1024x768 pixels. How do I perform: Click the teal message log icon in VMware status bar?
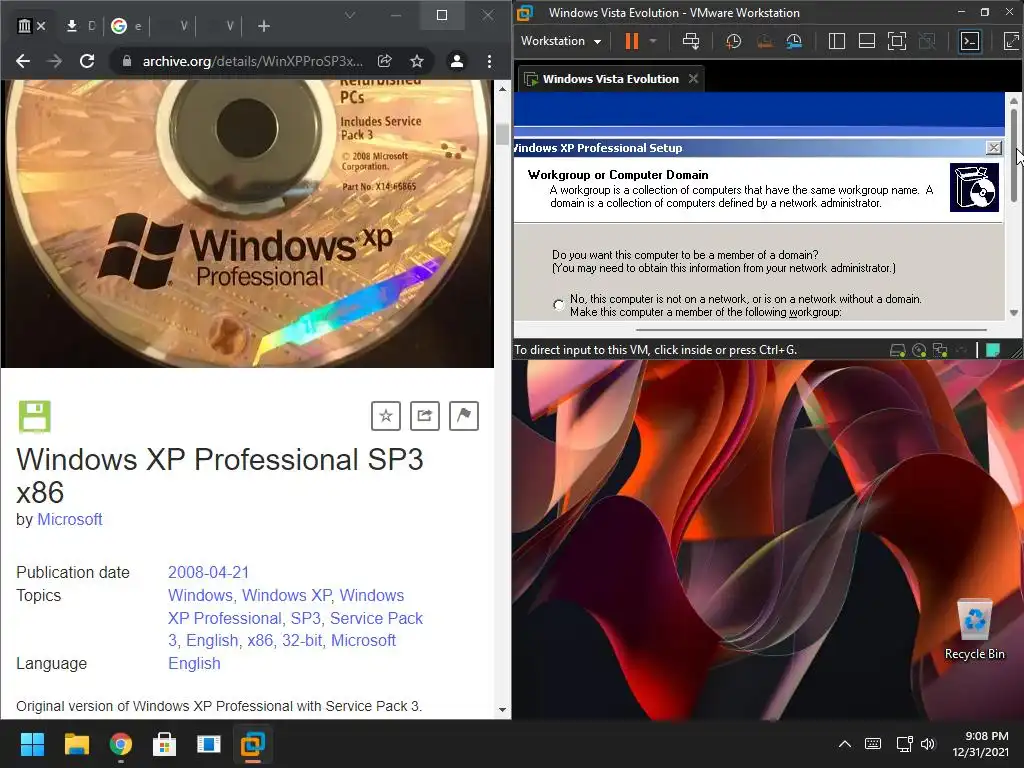pyautogui.click(x=993, y=350)
